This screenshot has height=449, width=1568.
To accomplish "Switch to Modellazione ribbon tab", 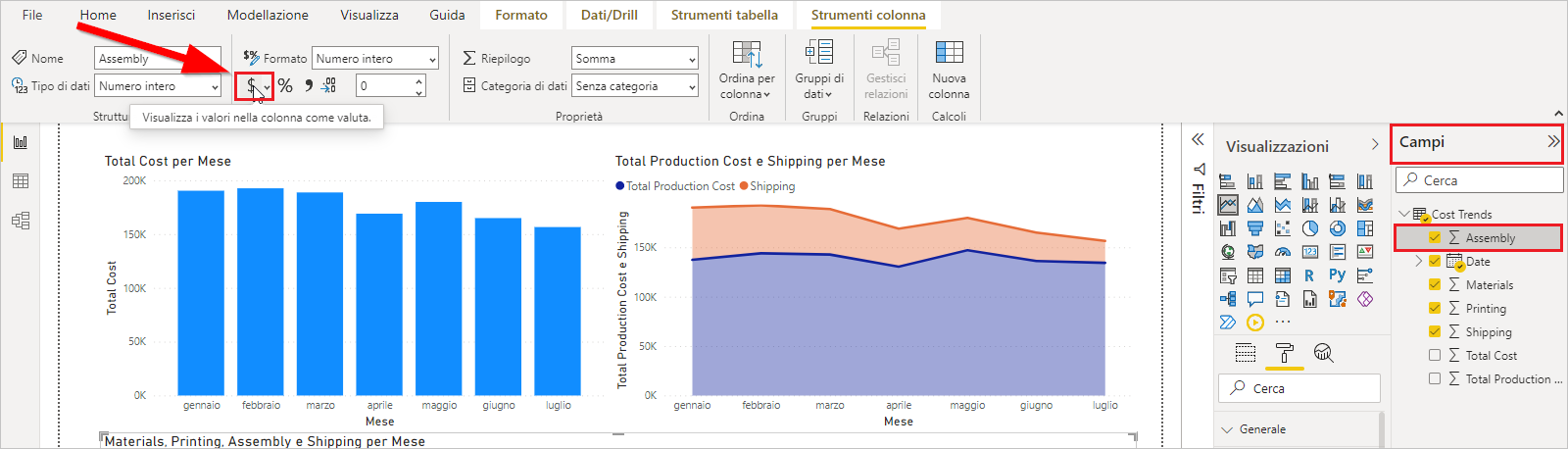I will coord(268,15).
